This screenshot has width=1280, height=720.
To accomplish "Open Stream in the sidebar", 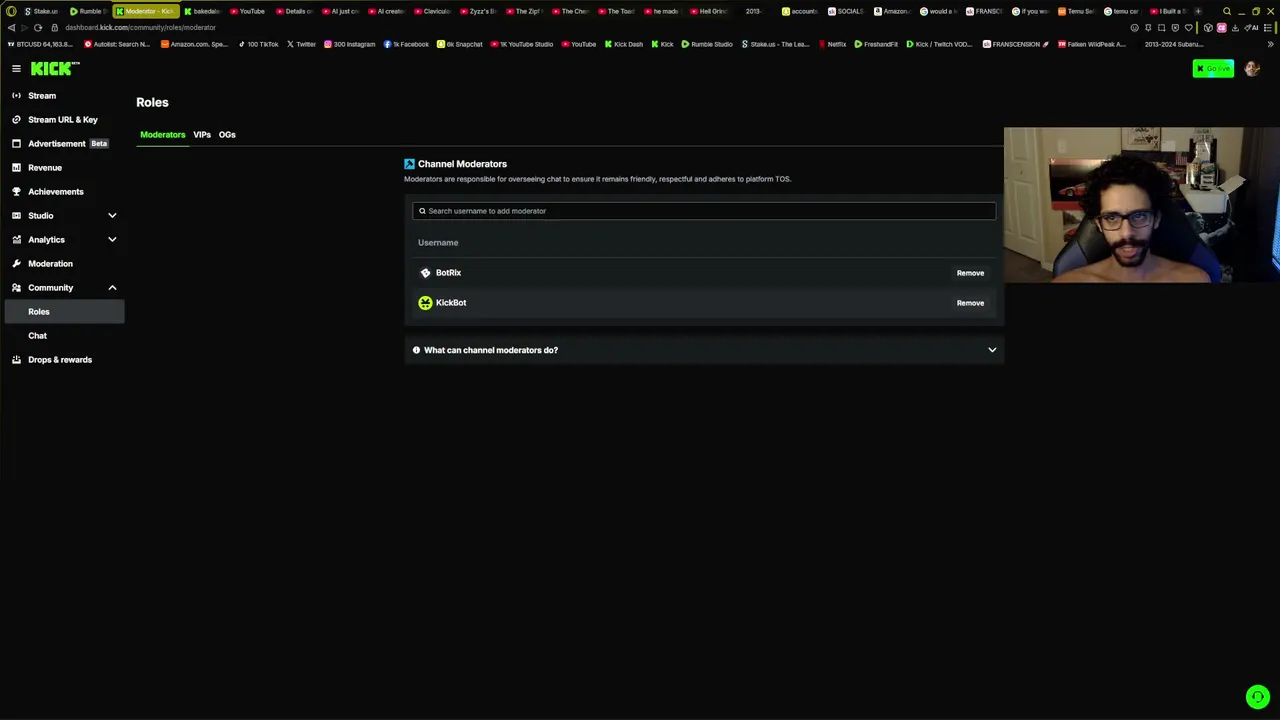I will coord(42,96).
